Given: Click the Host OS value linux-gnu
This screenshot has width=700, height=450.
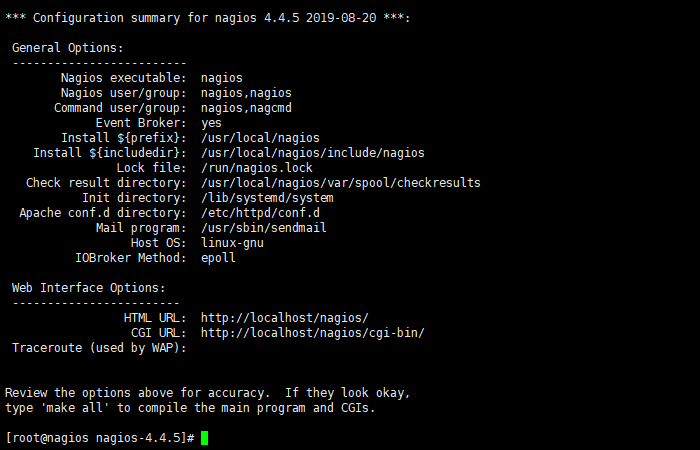Looking at the screenshot, I should click(232, 243).
